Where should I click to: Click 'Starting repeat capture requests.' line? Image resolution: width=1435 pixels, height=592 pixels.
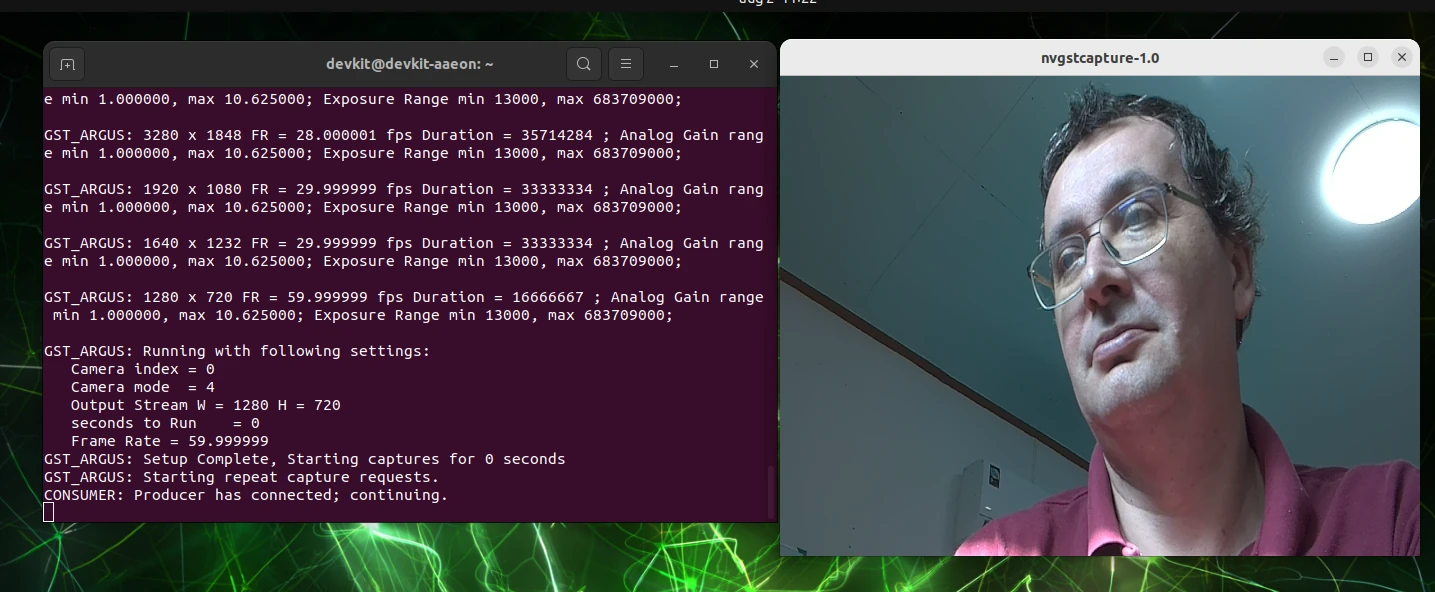coord(242,477)
